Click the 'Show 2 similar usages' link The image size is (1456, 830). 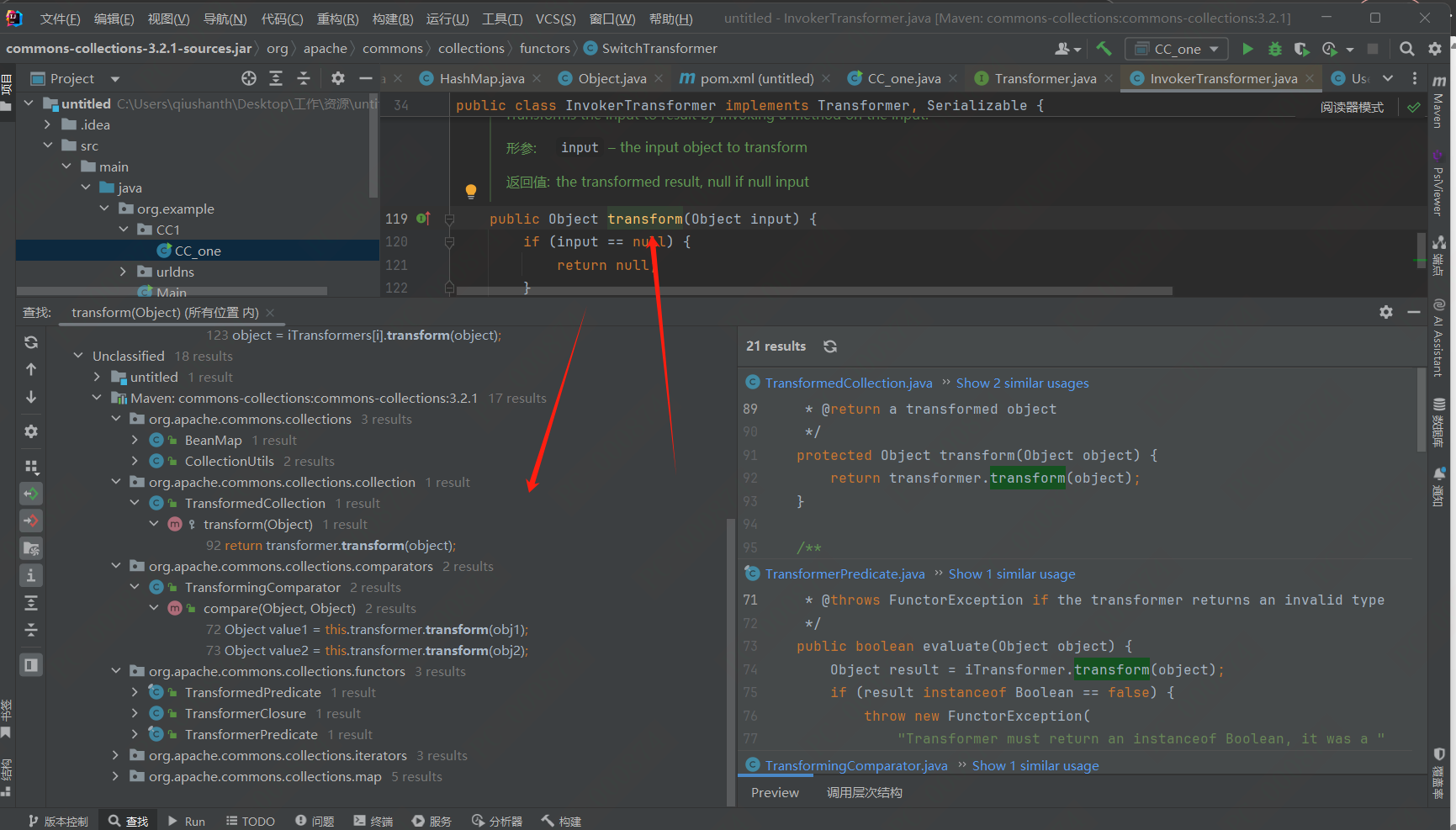pyautogui.click(x=1022, y=383)
